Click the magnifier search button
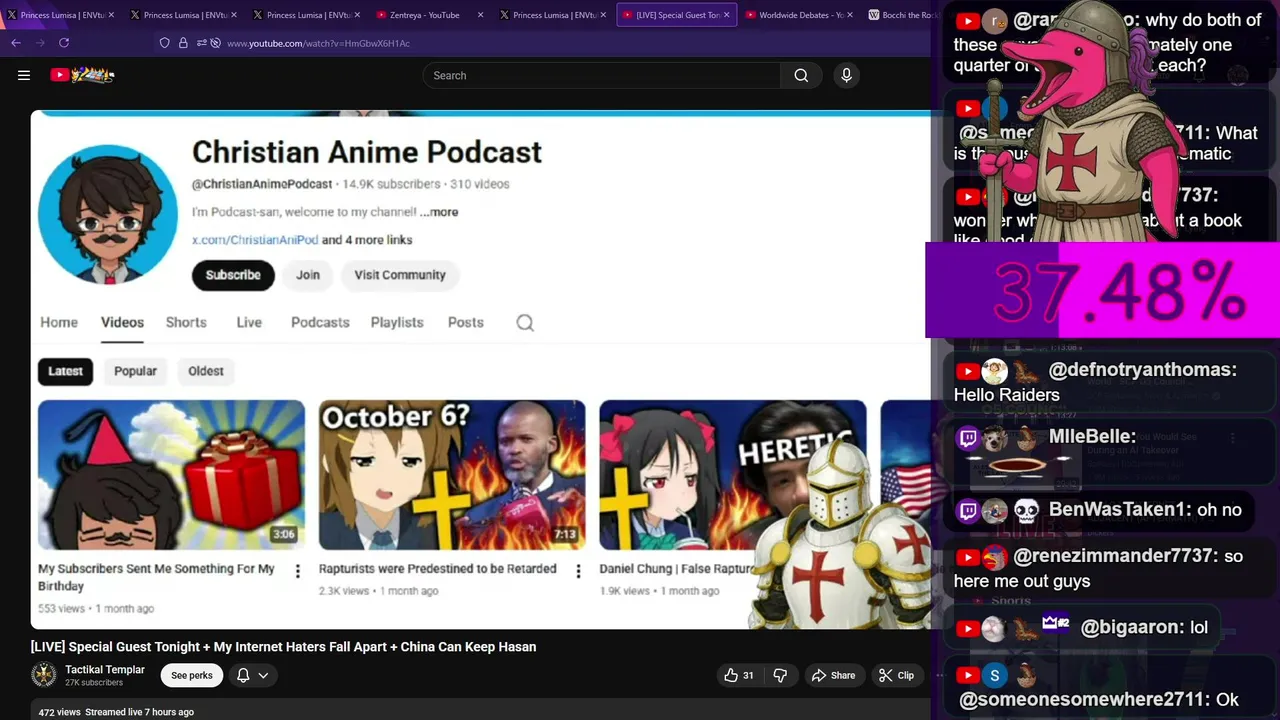This screenshot has width=1280, height=720. tap(801, 75)
